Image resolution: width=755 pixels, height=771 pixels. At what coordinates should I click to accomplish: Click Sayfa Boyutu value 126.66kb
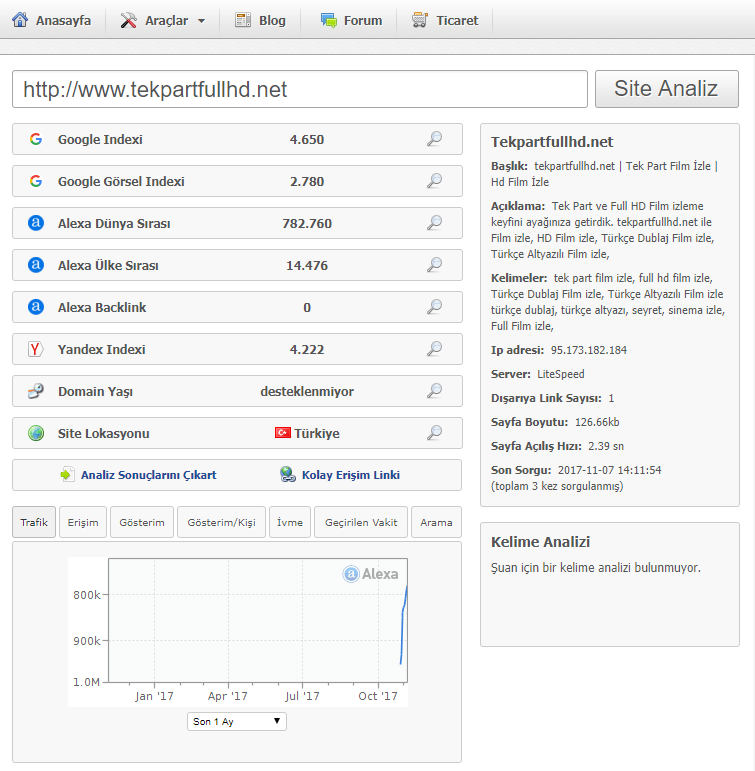pyautogui.click(x=597, y=422)
